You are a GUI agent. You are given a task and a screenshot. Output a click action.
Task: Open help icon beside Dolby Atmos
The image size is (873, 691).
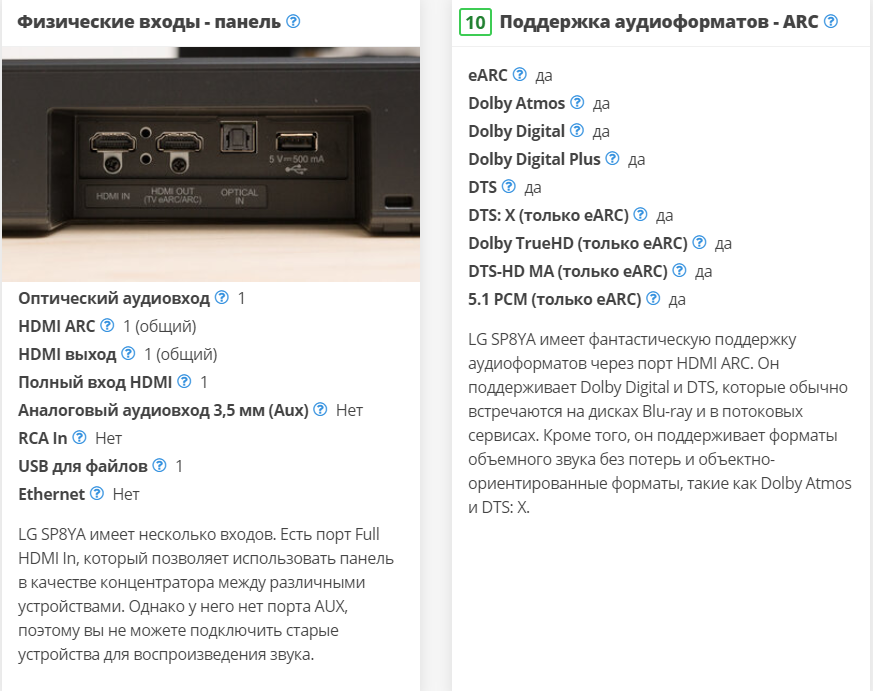point(577,102)
